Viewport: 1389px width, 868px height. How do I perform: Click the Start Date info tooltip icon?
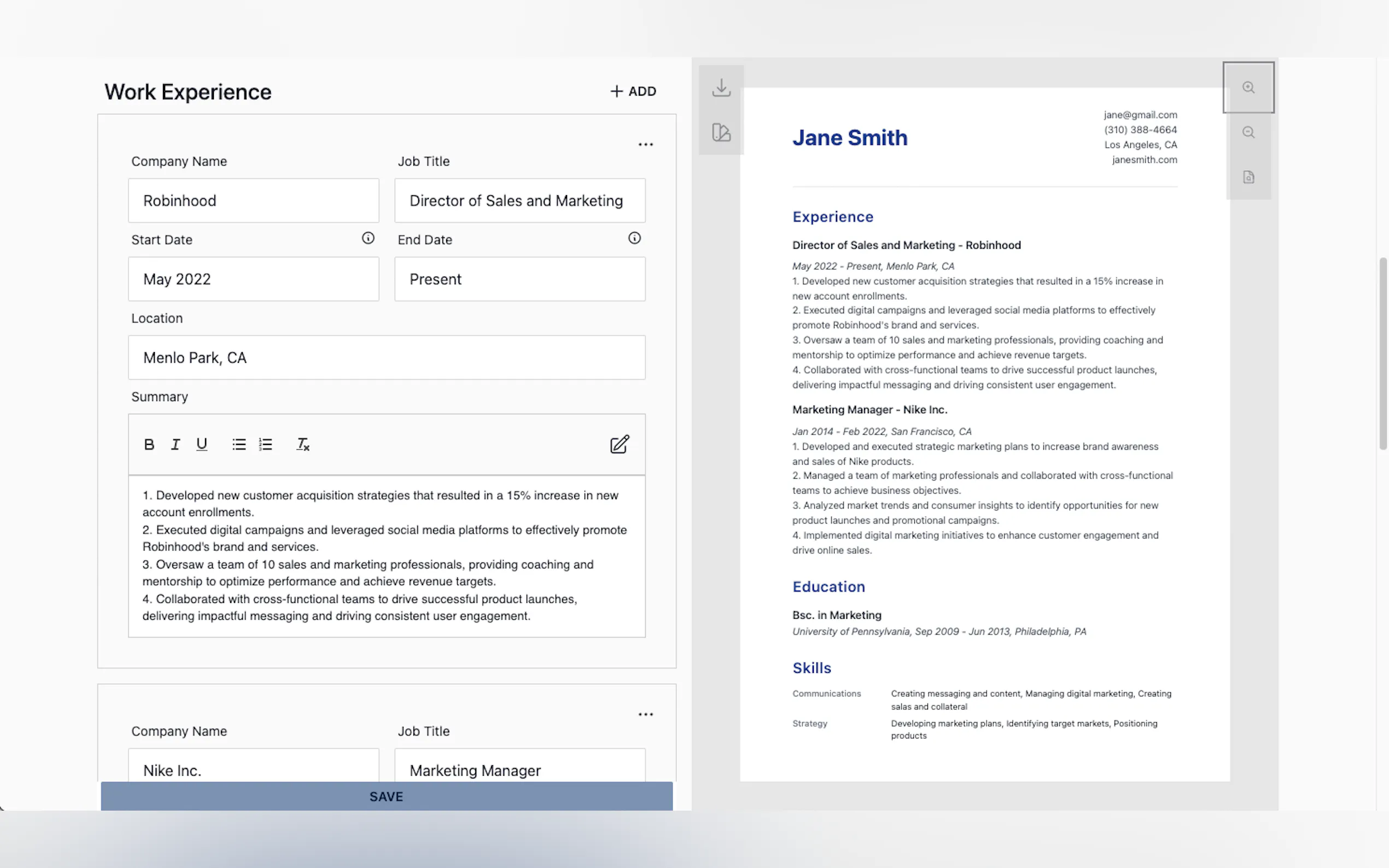368,238
